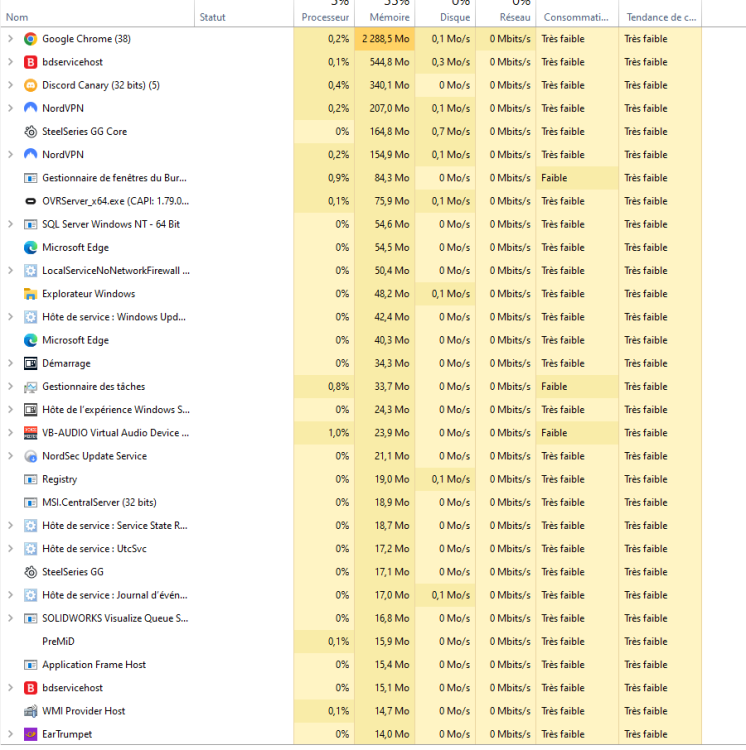Expand the Gestionnaire des tâches entry
746x750 pixels.
pyautogui.click(x=10, y=387)
